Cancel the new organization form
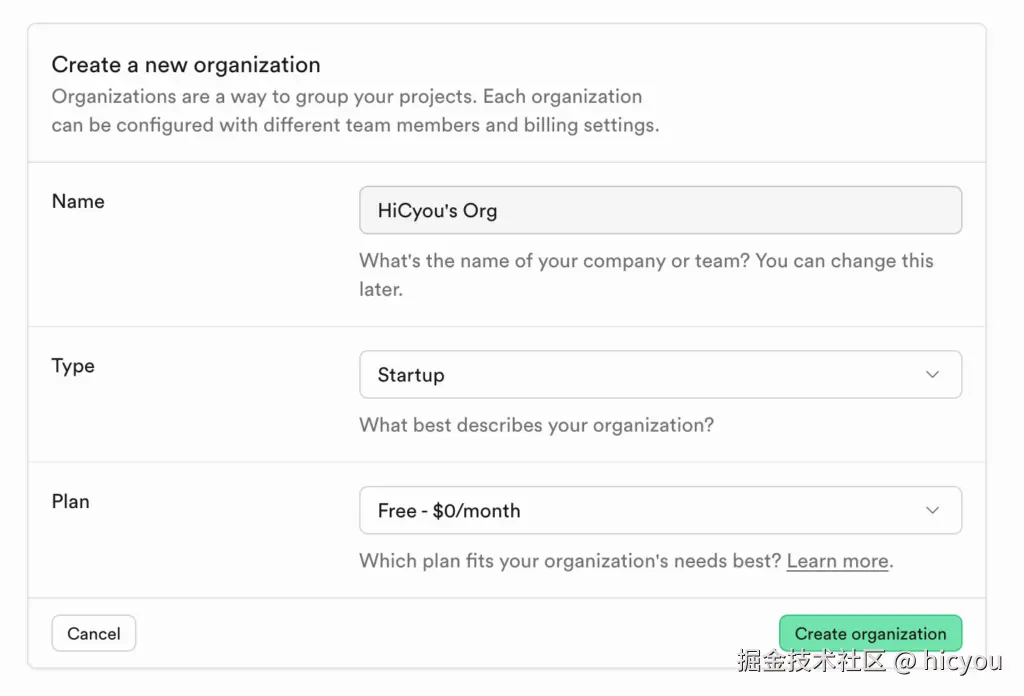The width and height of the screenshot is (1024, 696). (94, 634)
